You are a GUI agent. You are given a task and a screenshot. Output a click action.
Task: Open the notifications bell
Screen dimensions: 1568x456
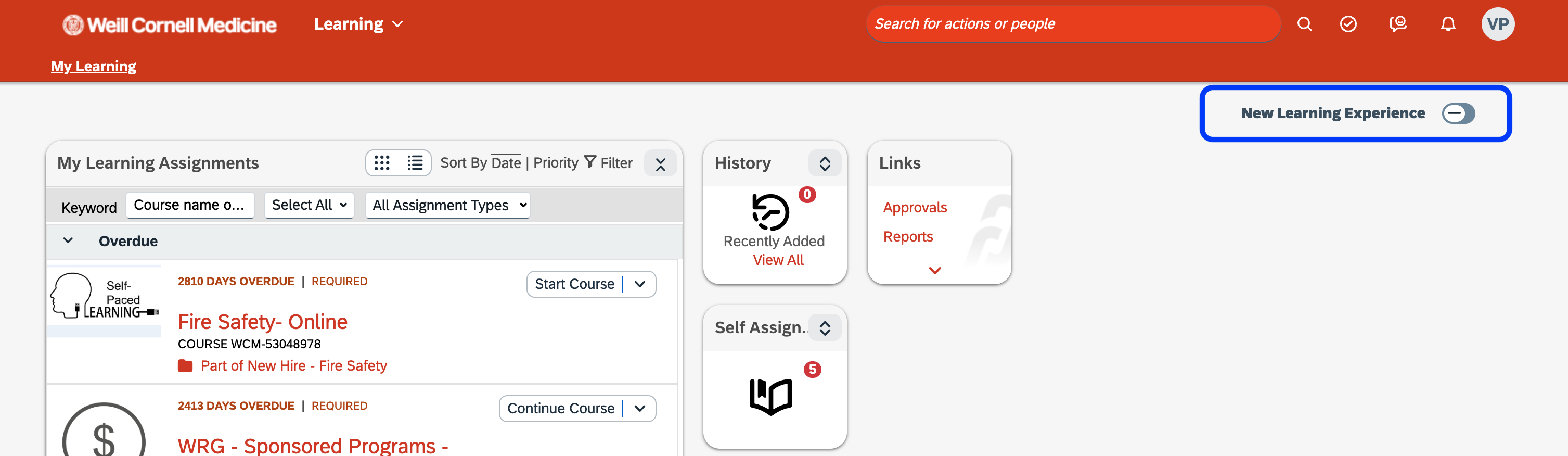coord(1448,24)
